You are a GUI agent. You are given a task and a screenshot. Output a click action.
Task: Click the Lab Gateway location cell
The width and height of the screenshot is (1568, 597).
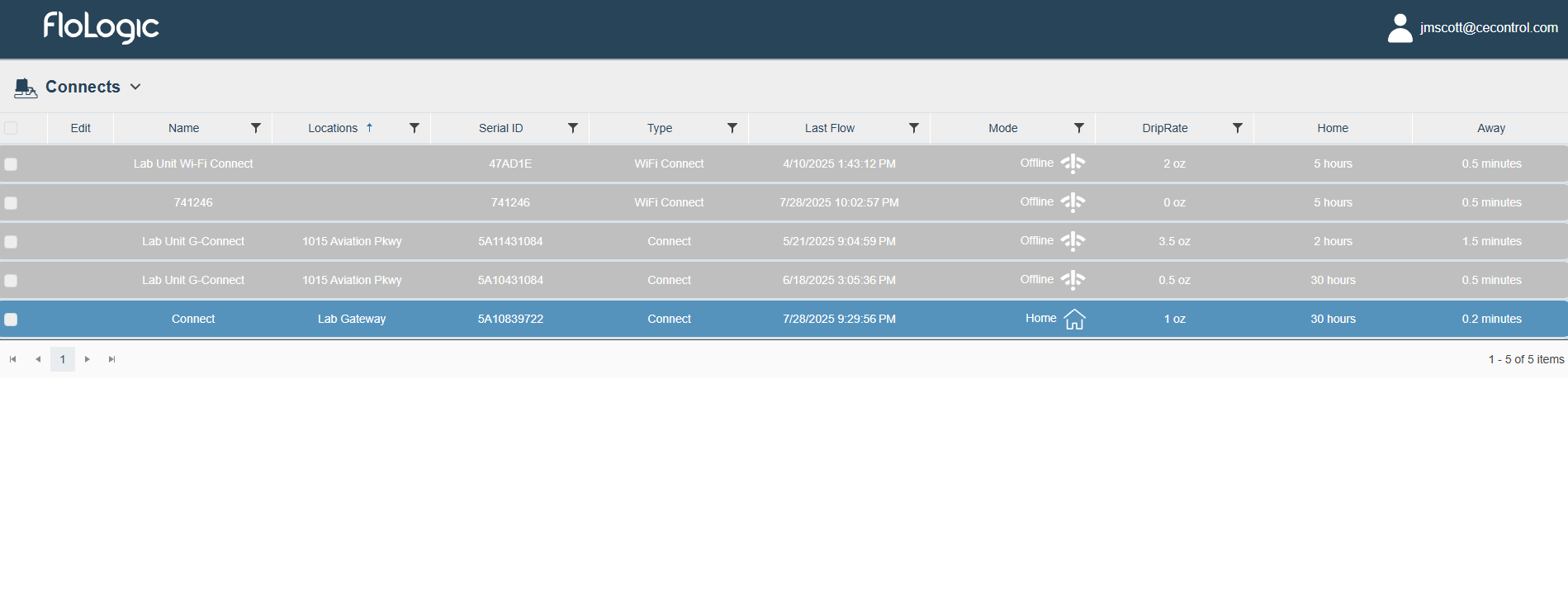coord(352,319)
